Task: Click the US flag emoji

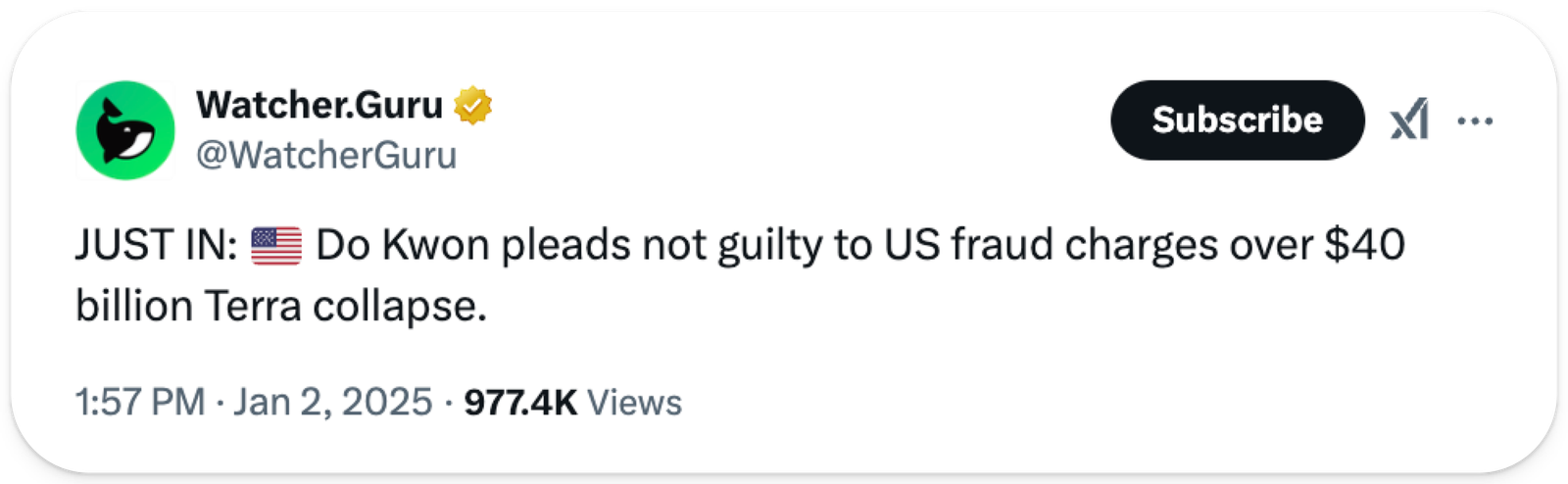Action: coord(276,245)
